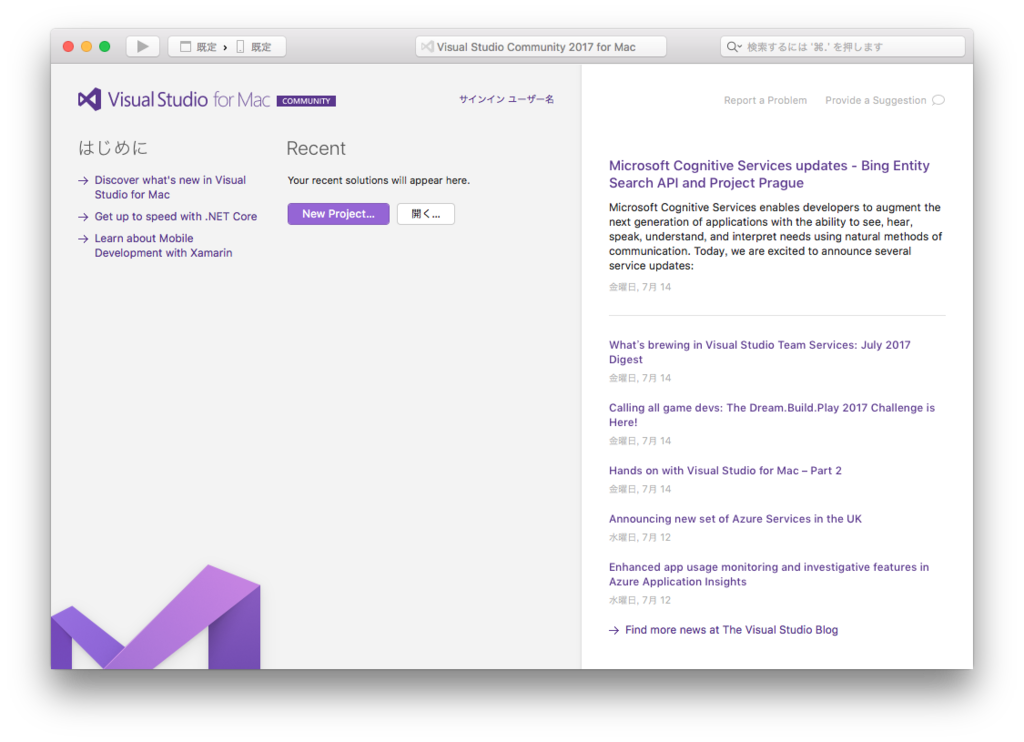
Task: Click the arrow icon beside Discover what's new
Action: [x=82, y=180]
